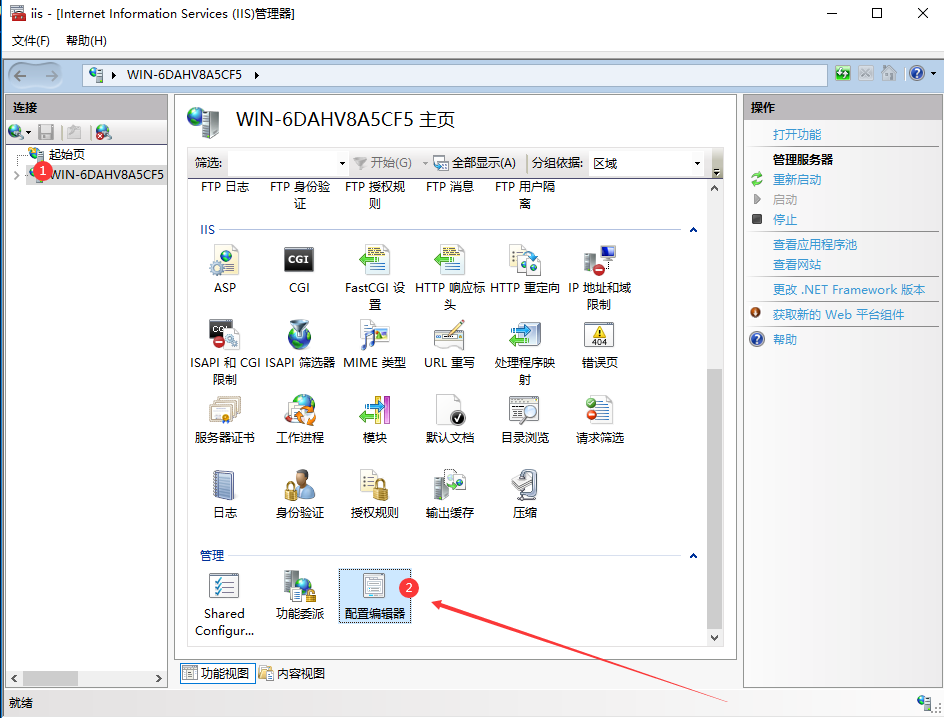Open the 分组依据 区域 dropdown
This screenshot has height=718, width=944.
[647, 163]
